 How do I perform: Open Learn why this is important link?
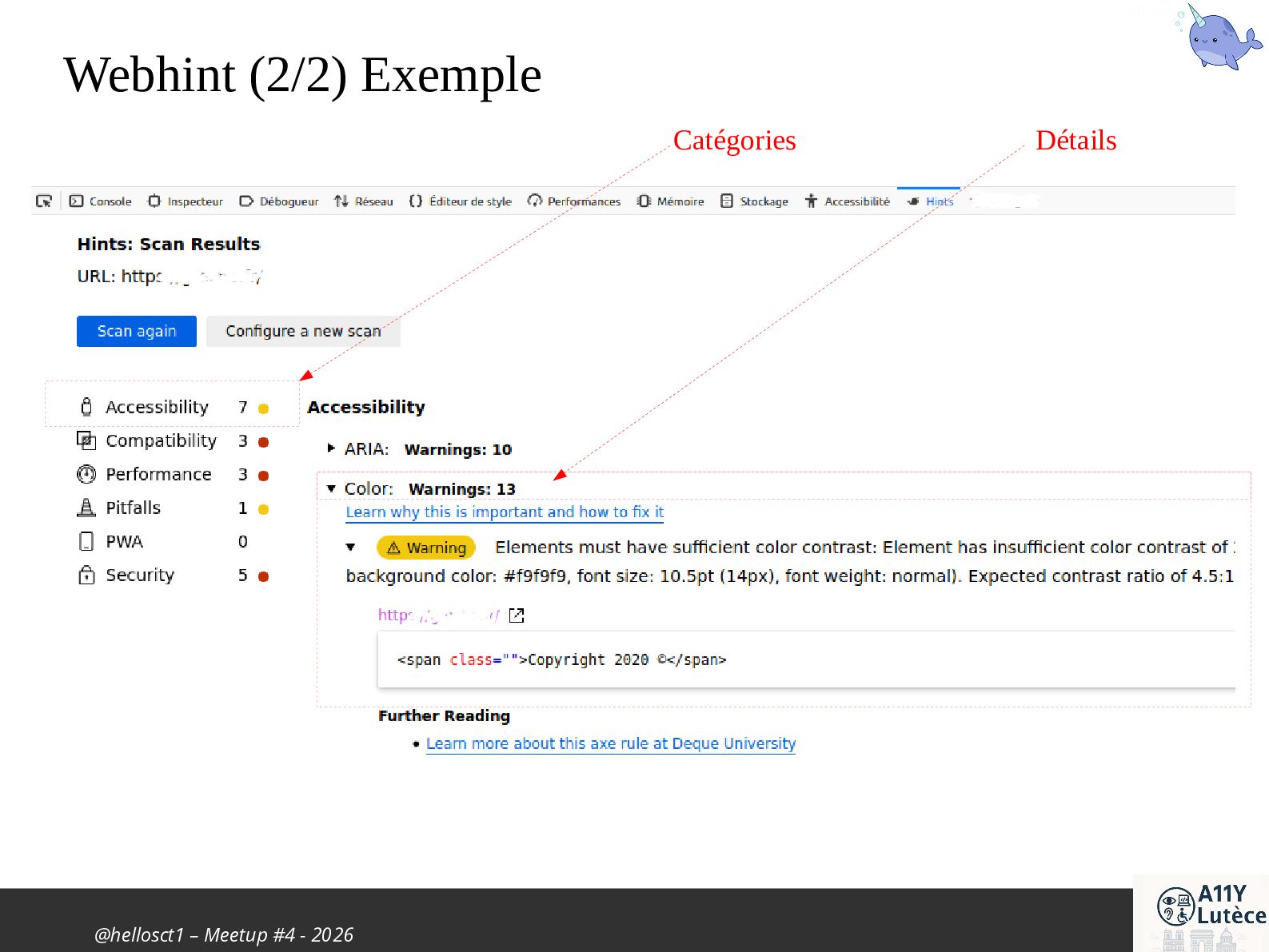505,512
